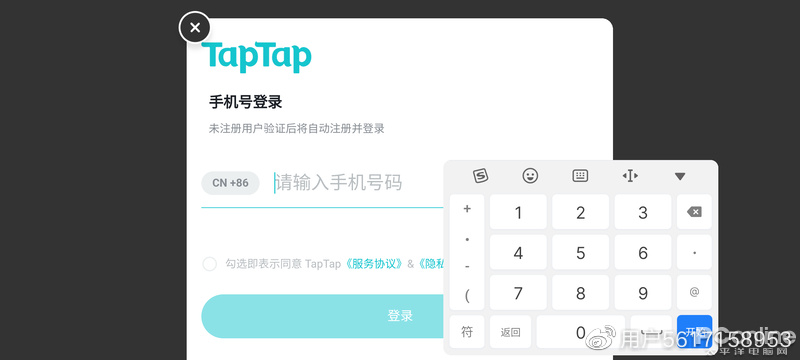The height and width of the screenshot is (360, 800).
Task: Tap the open parenthesis key
Action: coord(467,296)
